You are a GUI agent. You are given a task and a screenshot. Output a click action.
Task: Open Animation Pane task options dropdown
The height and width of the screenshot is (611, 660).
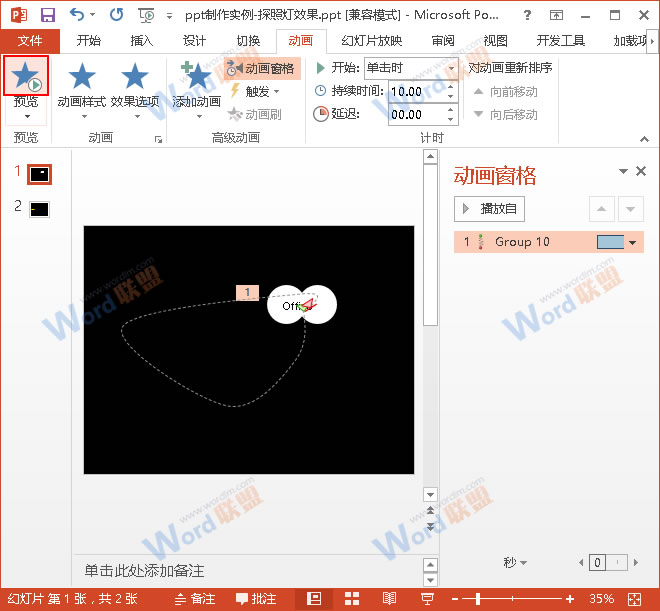pos(623,171)
